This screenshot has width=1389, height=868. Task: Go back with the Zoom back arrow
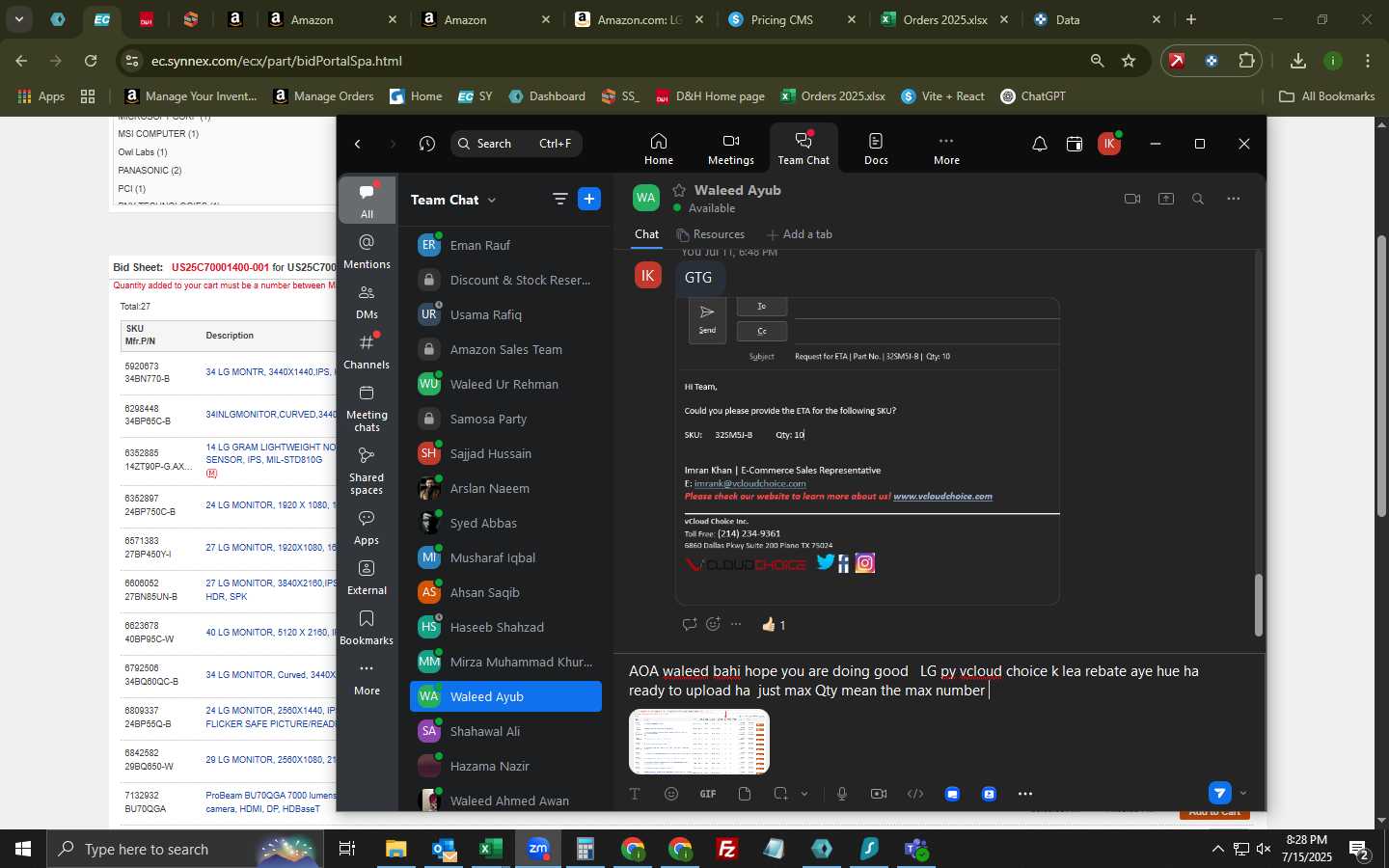[358, 144]
